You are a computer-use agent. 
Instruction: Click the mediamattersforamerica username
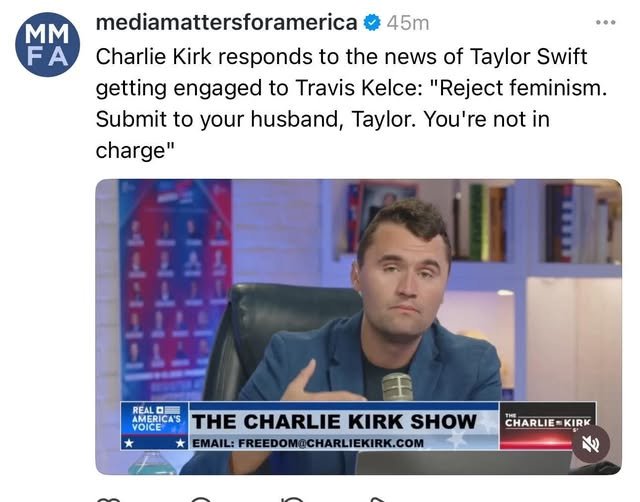pos(226,21)
